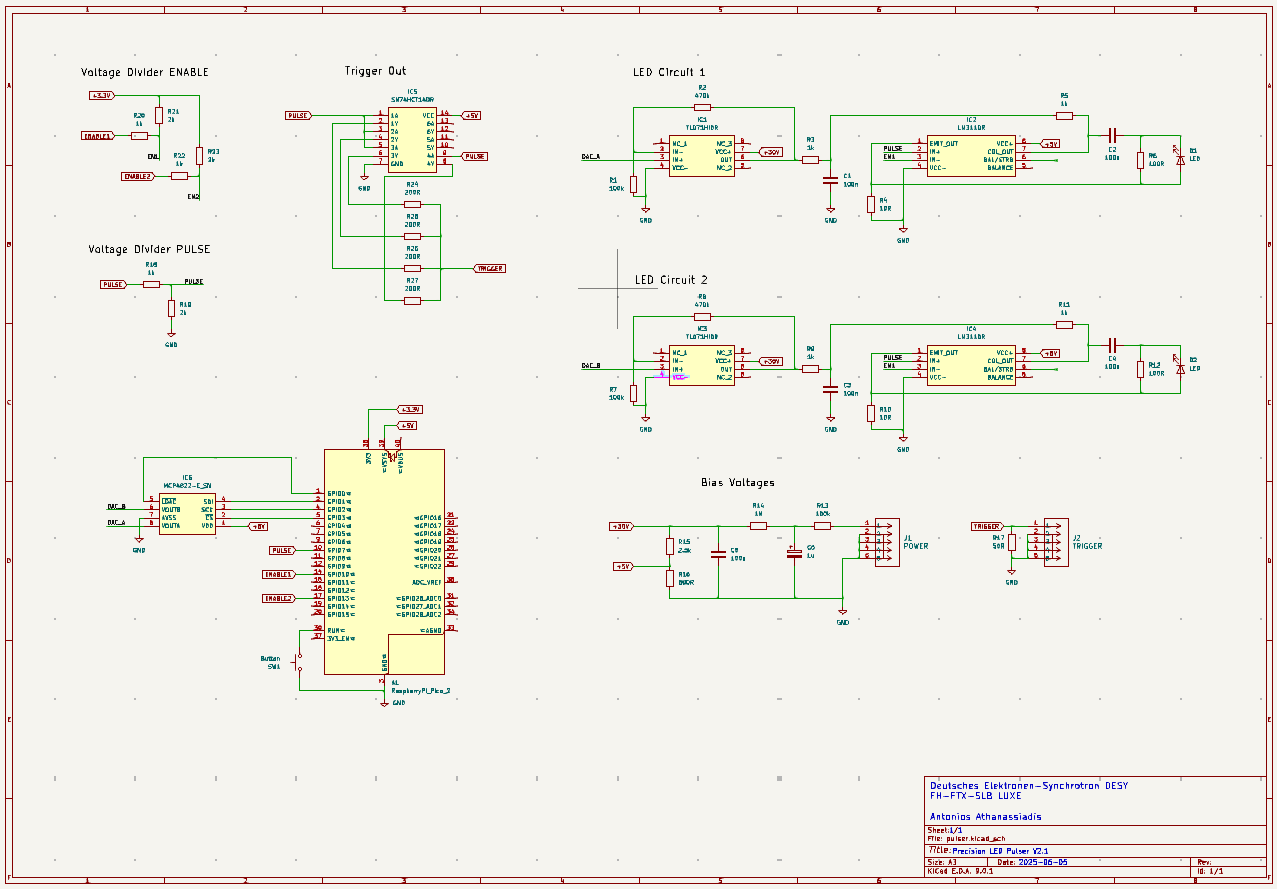Click the "Trigger Out" heading
Viewport: 1277px width, 889px height.
click(x=375, y=71)
